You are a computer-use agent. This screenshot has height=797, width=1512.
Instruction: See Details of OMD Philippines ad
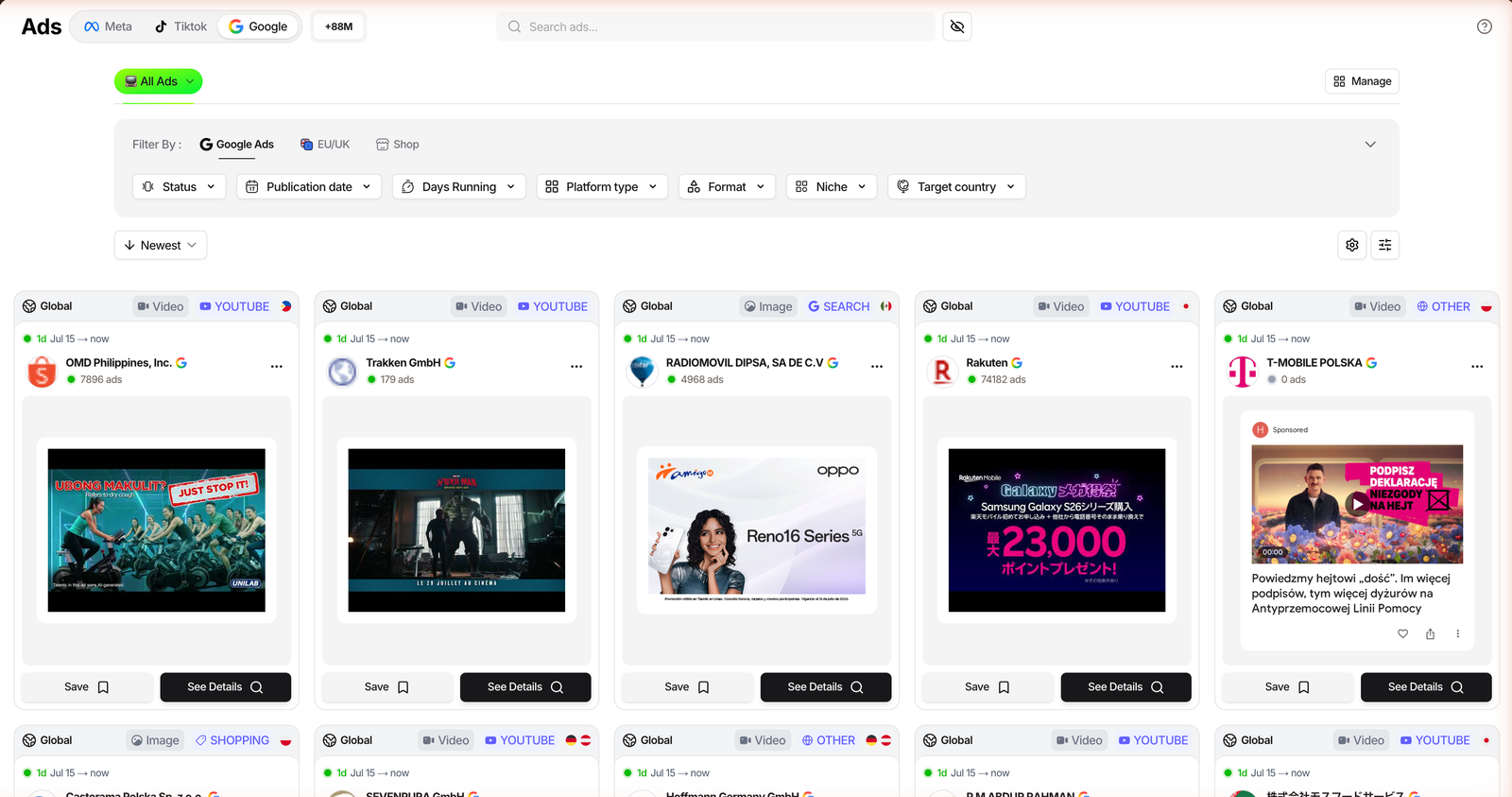click(226, 687)
